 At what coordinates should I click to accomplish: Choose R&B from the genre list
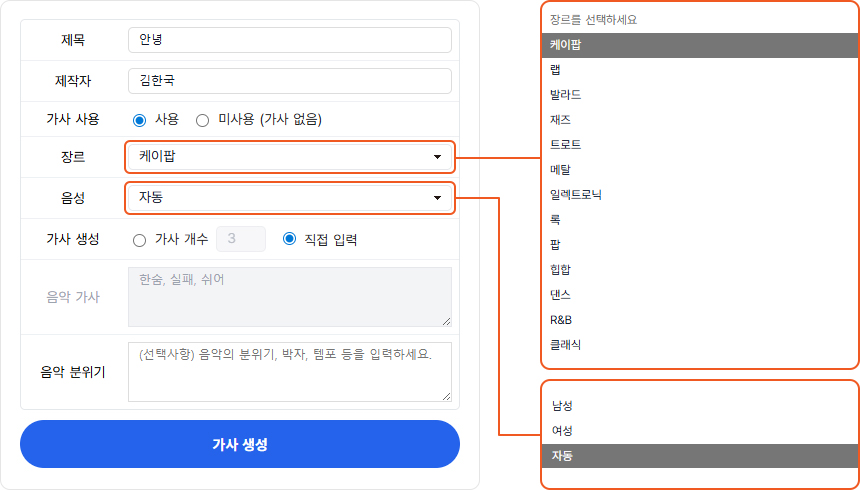tap(561, 320)
